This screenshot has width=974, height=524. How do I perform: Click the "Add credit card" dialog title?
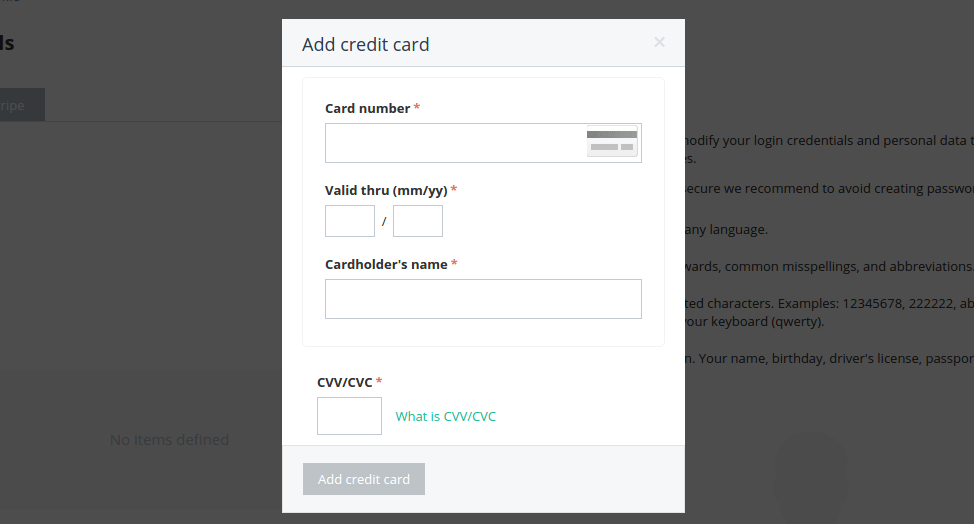[366, 45]
